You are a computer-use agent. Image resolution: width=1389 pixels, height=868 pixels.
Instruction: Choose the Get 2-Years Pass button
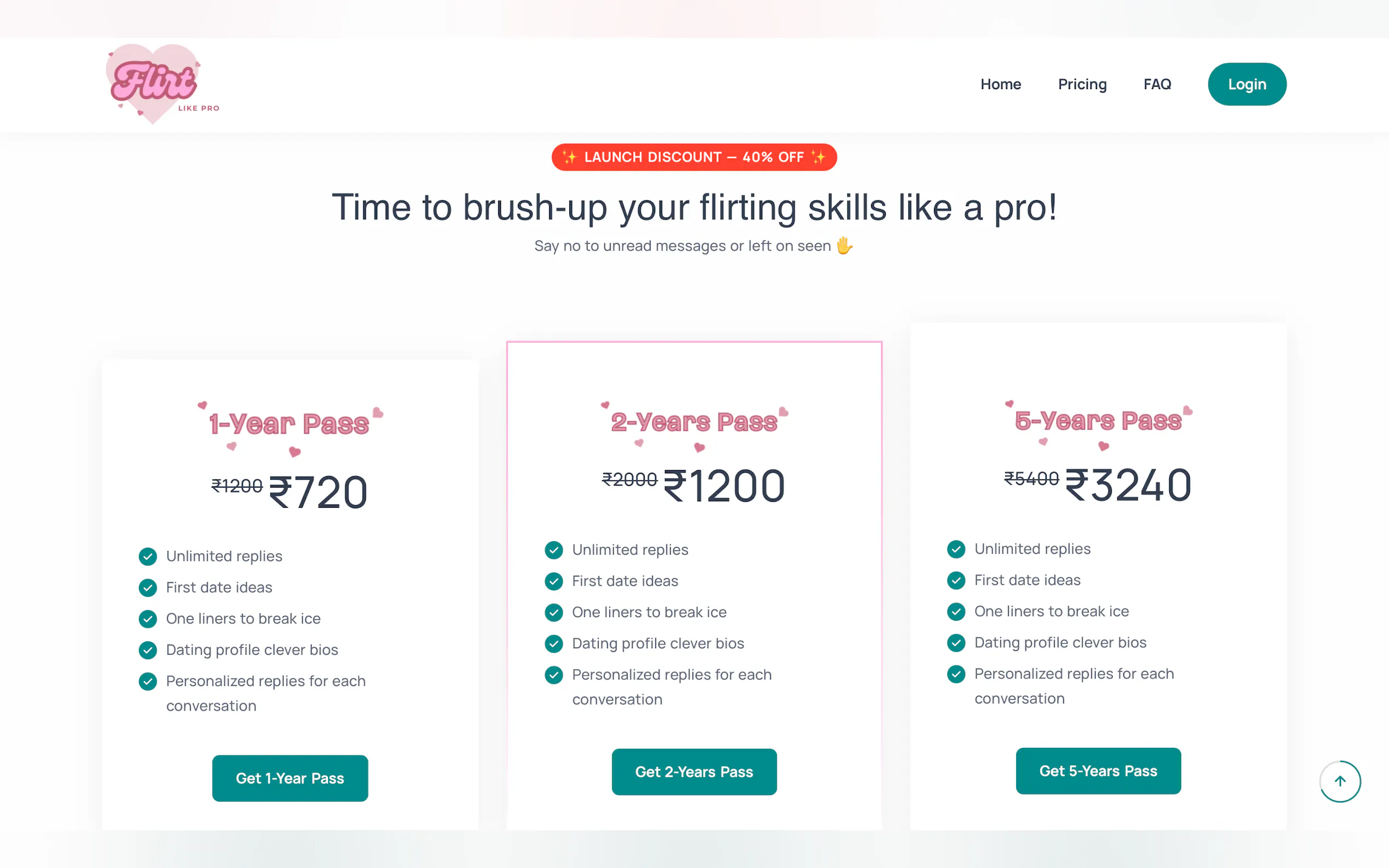(x=693, y=772)
